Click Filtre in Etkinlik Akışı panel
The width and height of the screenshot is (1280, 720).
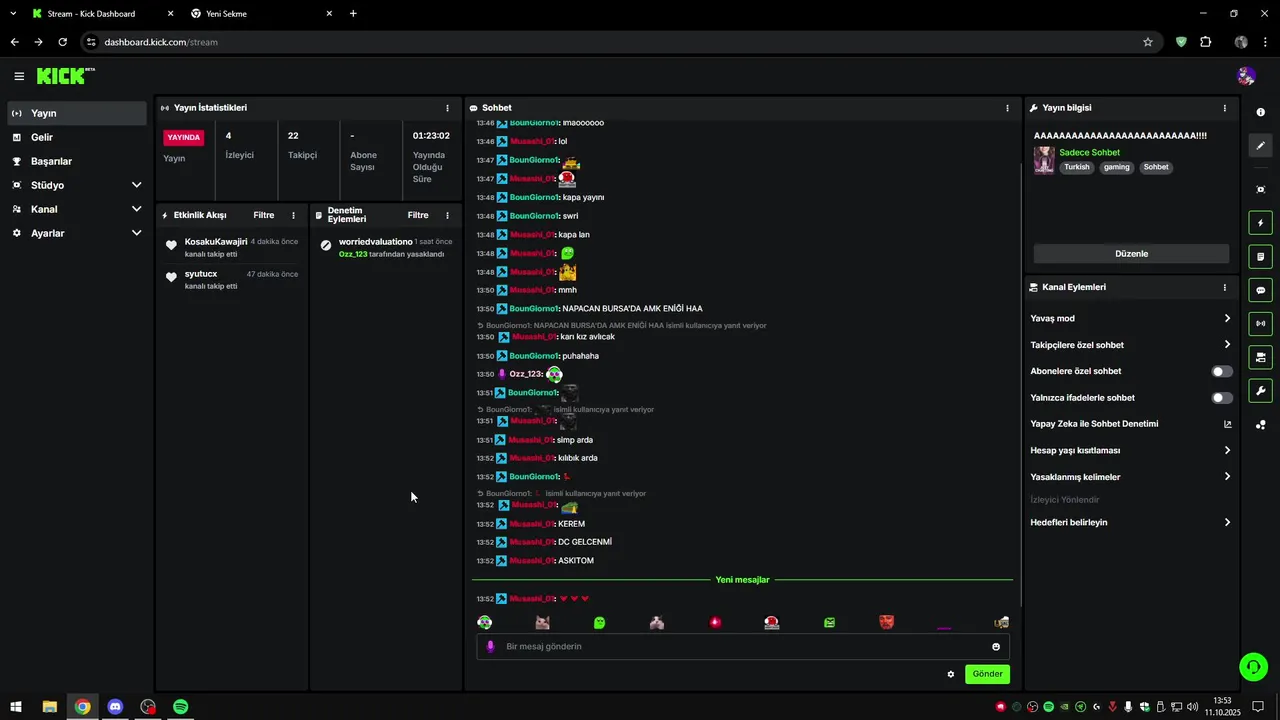[x=263, y=215]
